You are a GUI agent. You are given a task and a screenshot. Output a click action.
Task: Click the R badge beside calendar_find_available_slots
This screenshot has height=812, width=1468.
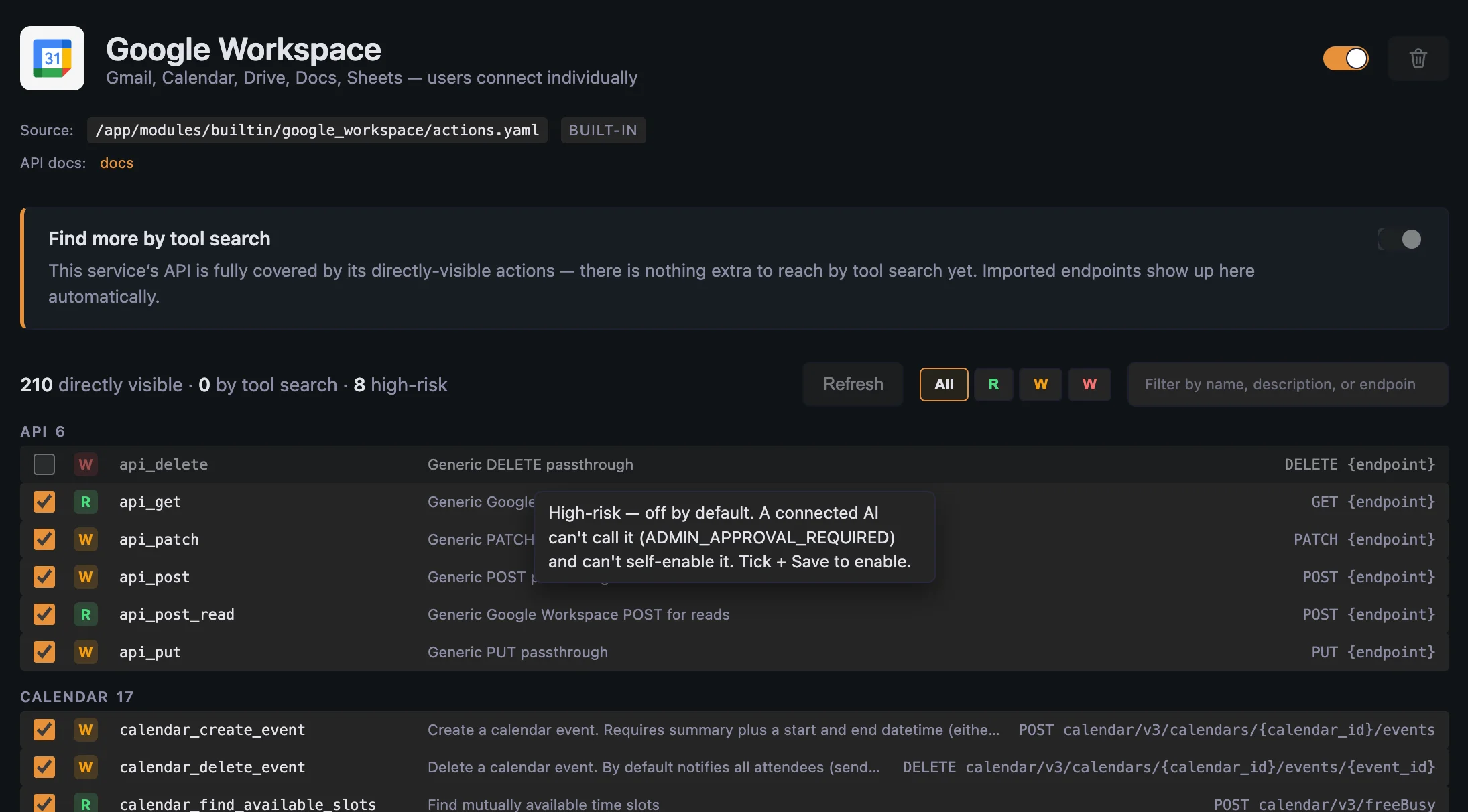86,803
